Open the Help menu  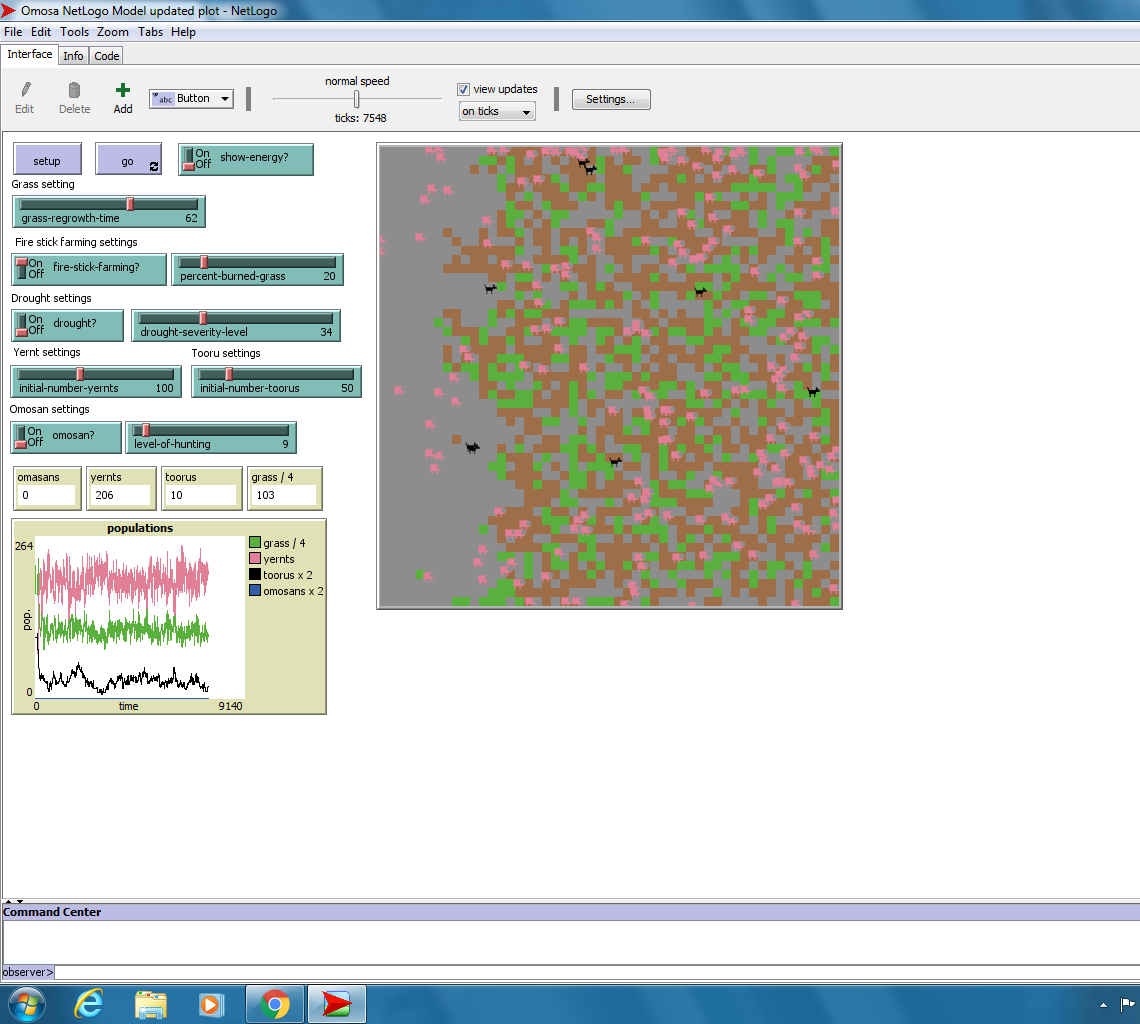pos(183,32)
